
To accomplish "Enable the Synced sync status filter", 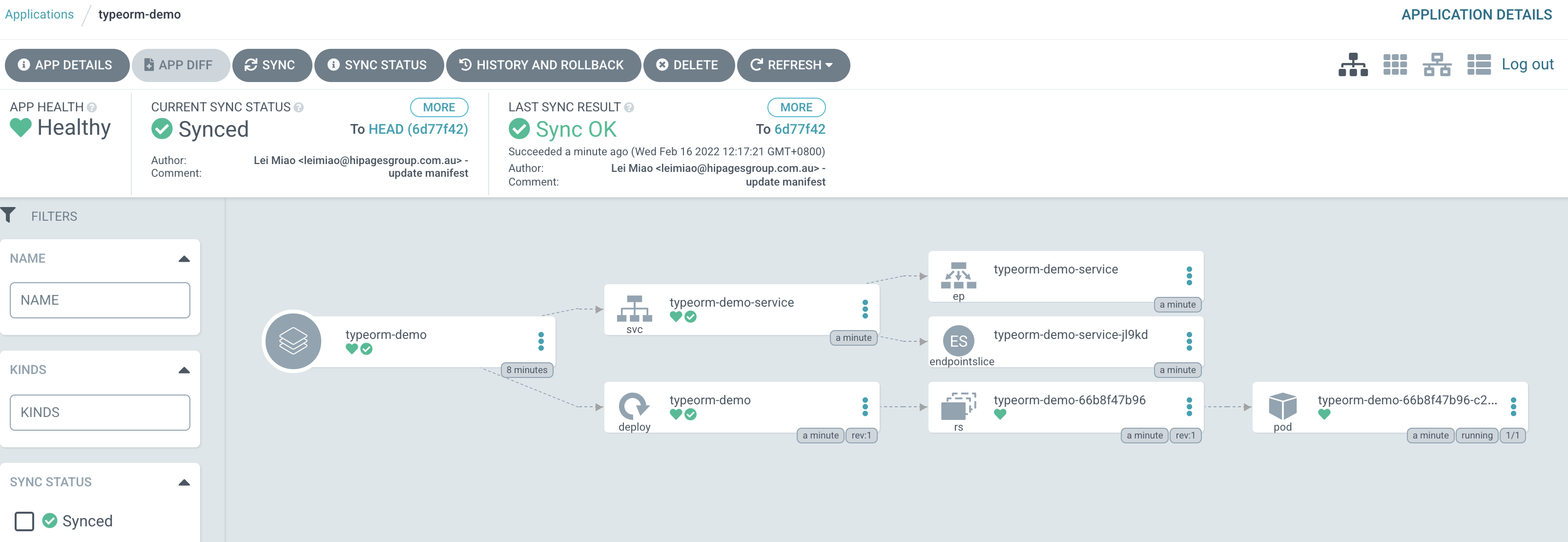I will click(24, 521).
